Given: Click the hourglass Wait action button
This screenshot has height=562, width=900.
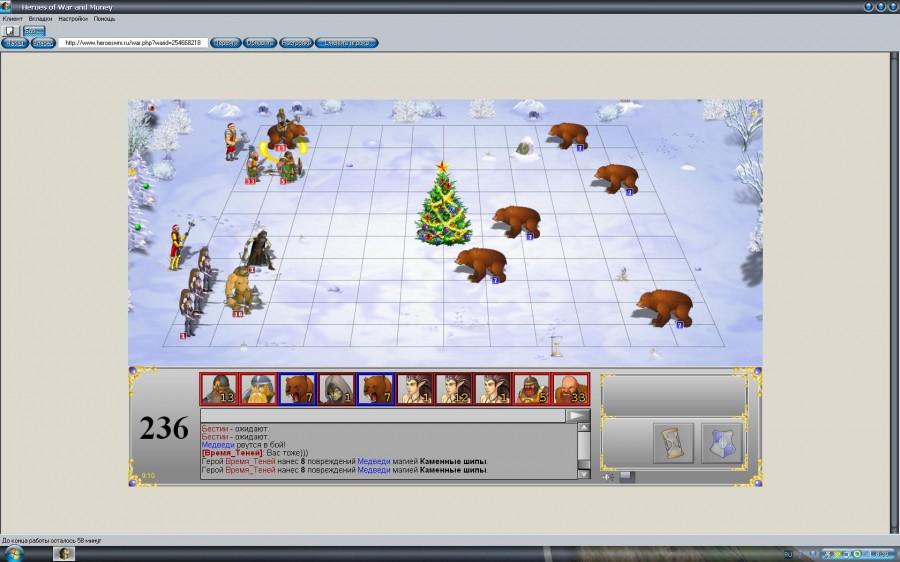Looking at the screenshot, I should 673,443.
